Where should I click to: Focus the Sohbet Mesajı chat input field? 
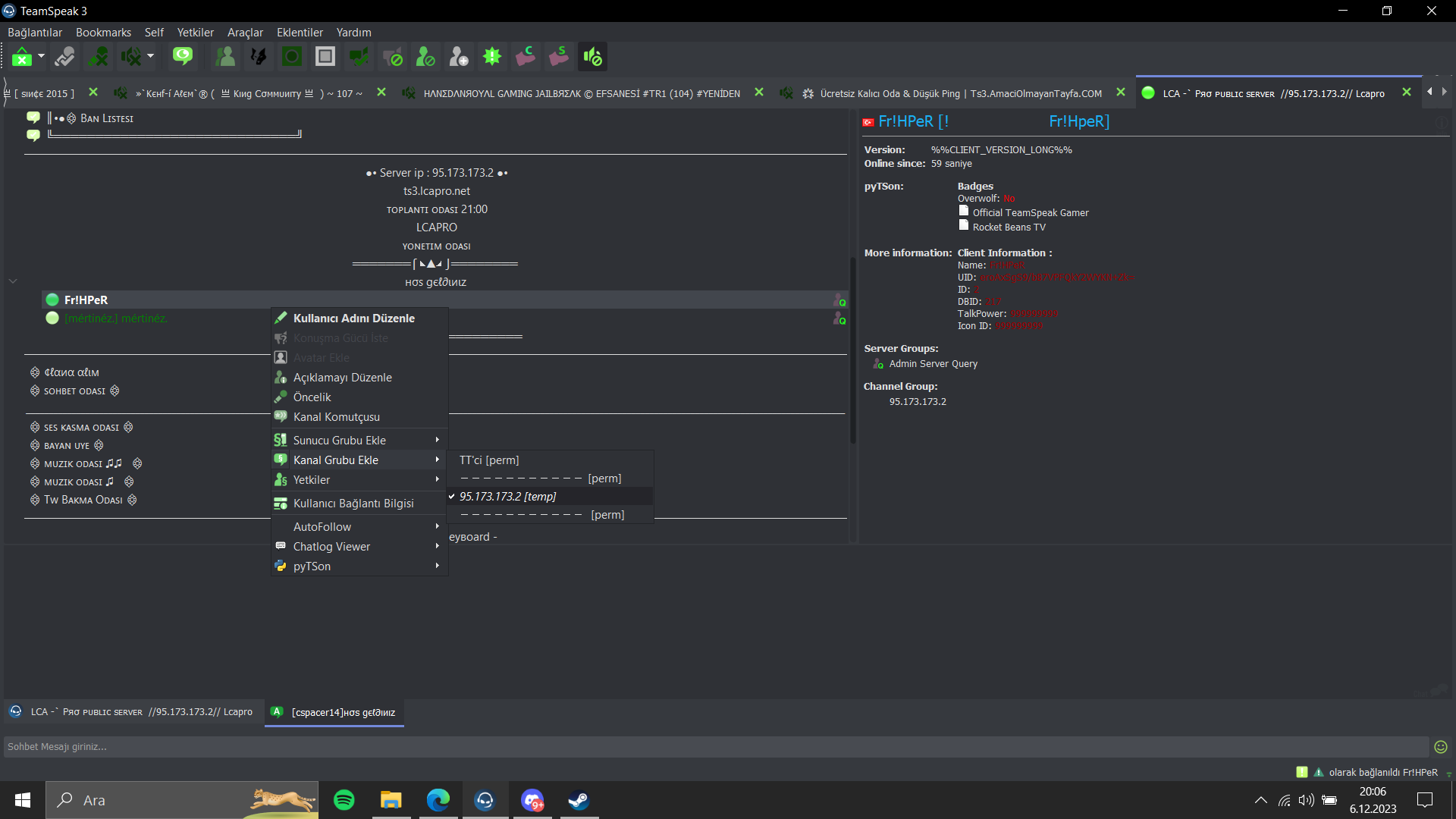[x=716, y=747]
